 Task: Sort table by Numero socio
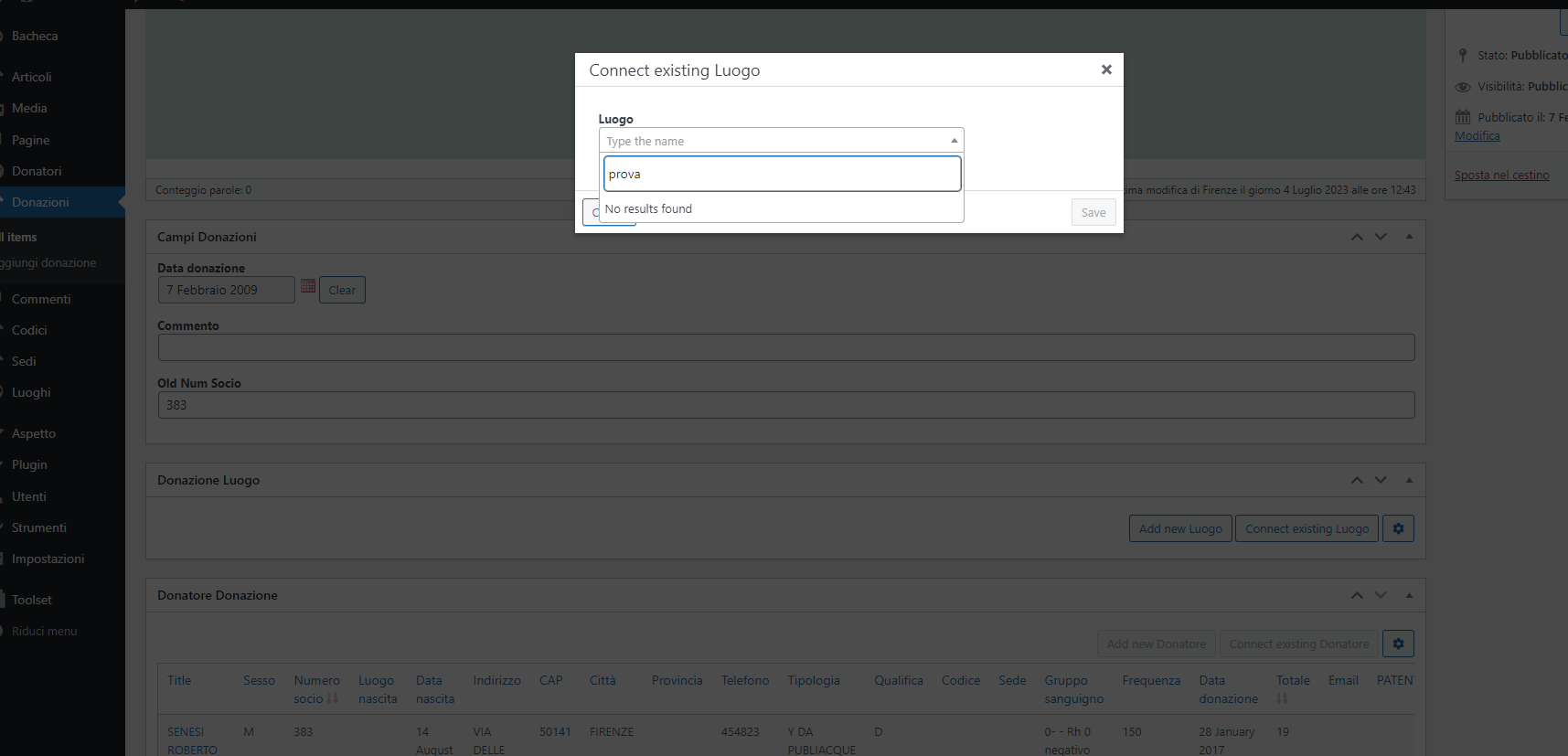316,689
